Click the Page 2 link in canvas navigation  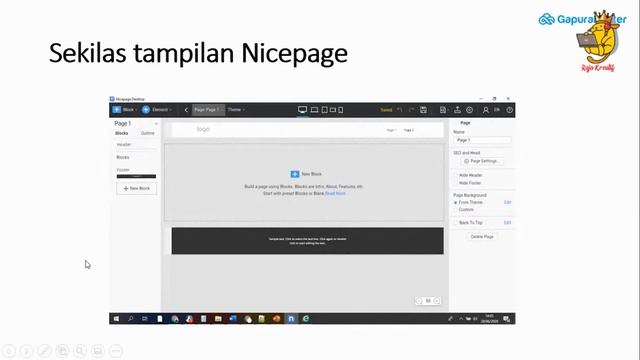409,130
